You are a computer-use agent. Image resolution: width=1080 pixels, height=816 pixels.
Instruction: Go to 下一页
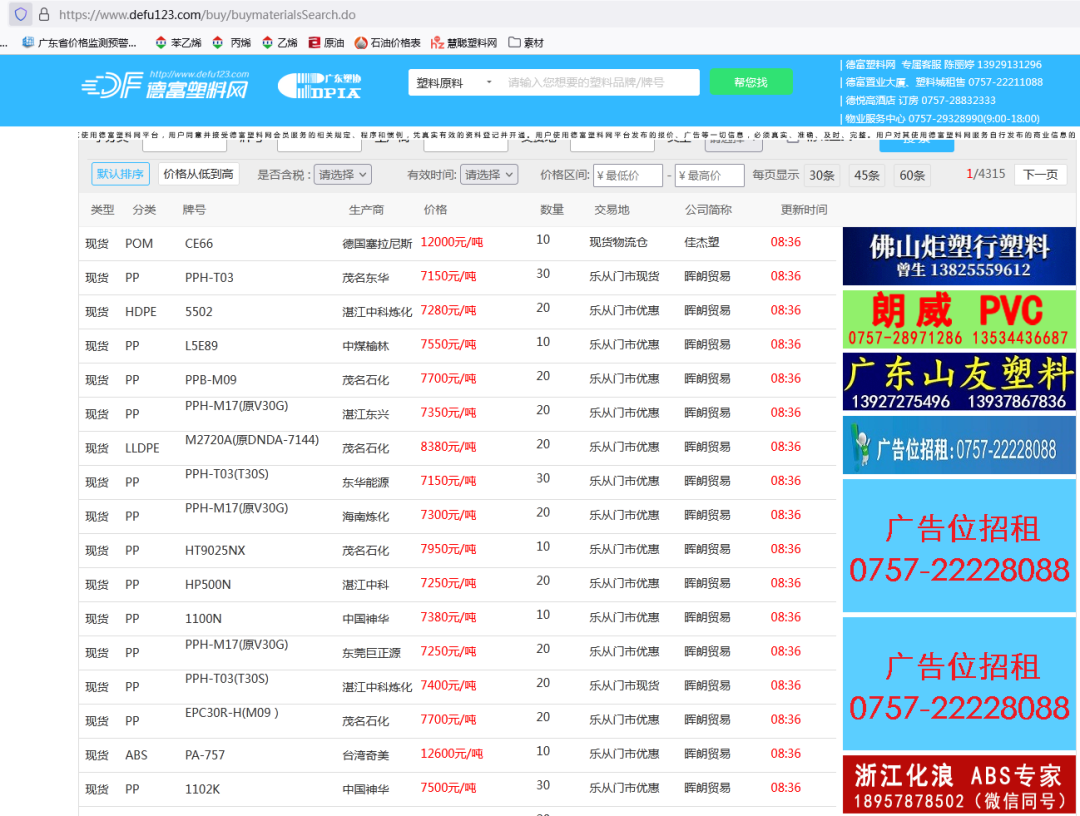click(x=1040, y=175)
